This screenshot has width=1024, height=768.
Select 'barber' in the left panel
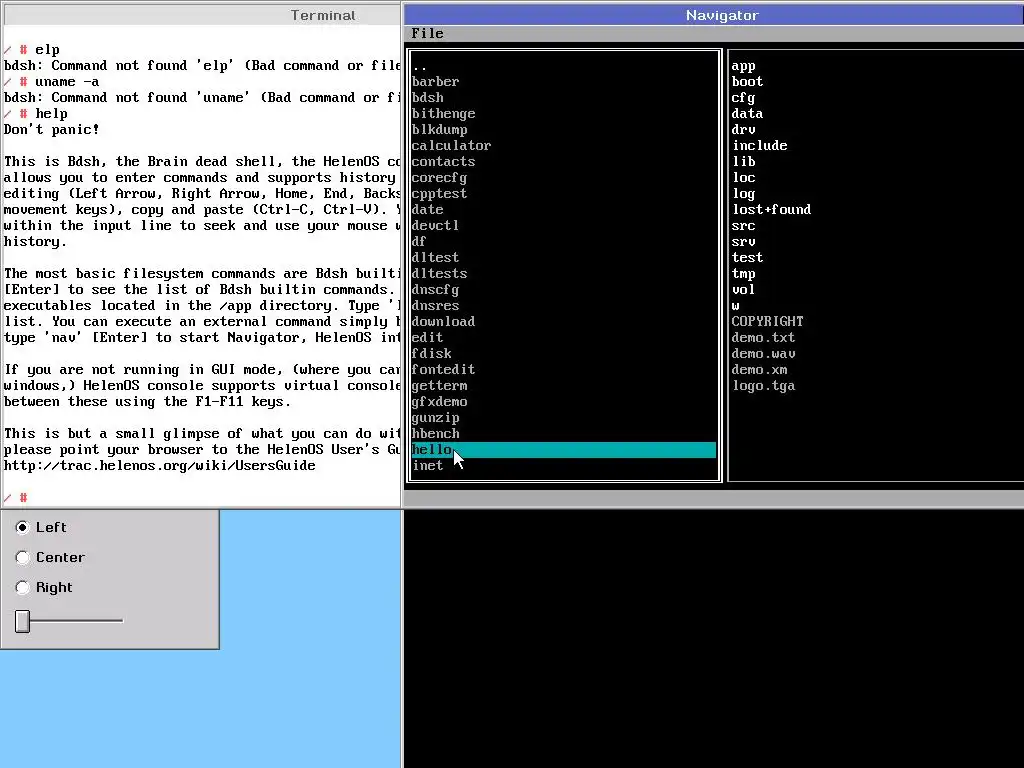tap(436, 82)
